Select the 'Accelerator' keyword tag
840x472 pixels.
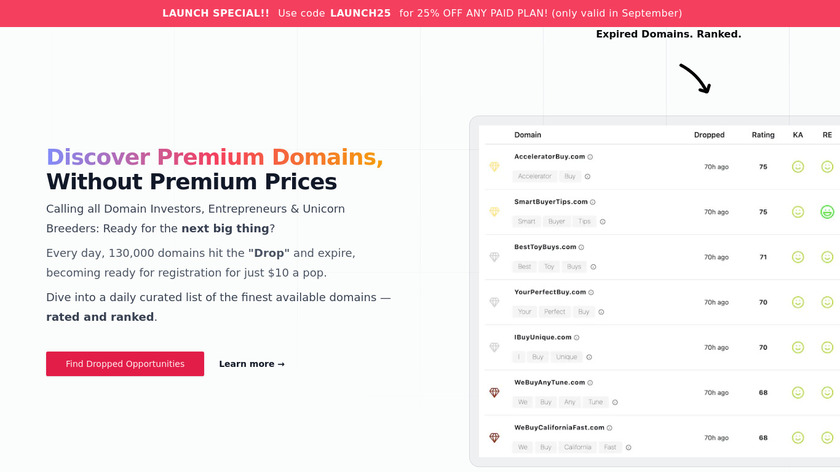(x=535, y=176)
